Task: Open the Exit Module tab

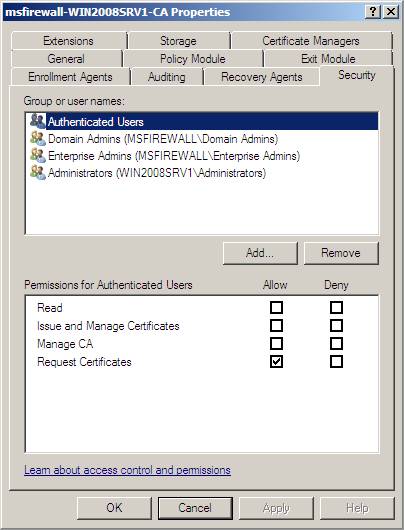Action: tap(328, 59)
